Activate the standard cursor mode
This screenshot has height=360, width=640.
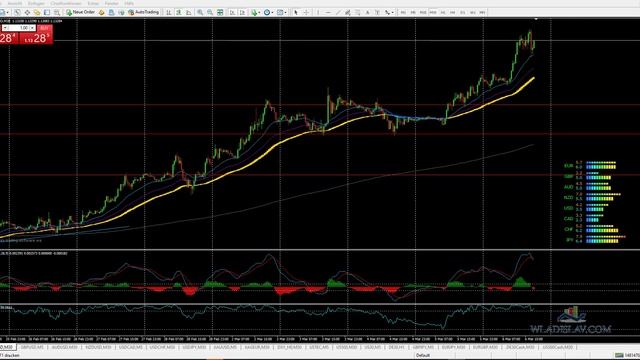[x=296, y=12]
